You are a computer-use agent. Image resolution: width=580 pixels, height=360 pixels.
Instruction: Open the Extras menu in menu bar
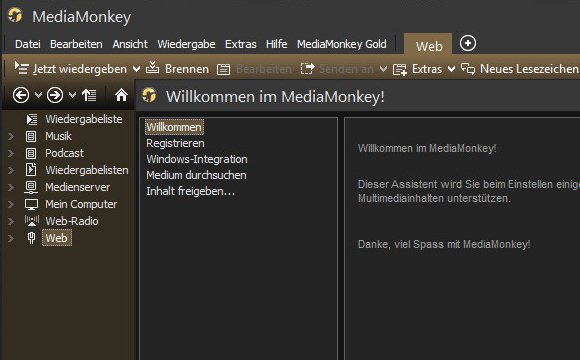click(x=240, y=44)
